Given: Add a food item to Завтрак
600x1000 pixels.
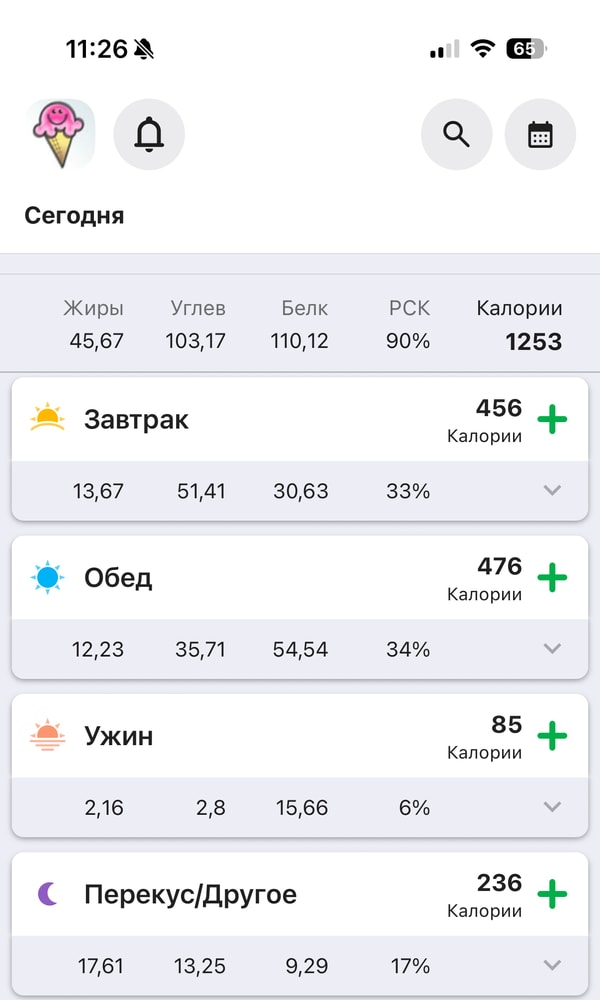Looking at the screenshot, I should 553,420.
